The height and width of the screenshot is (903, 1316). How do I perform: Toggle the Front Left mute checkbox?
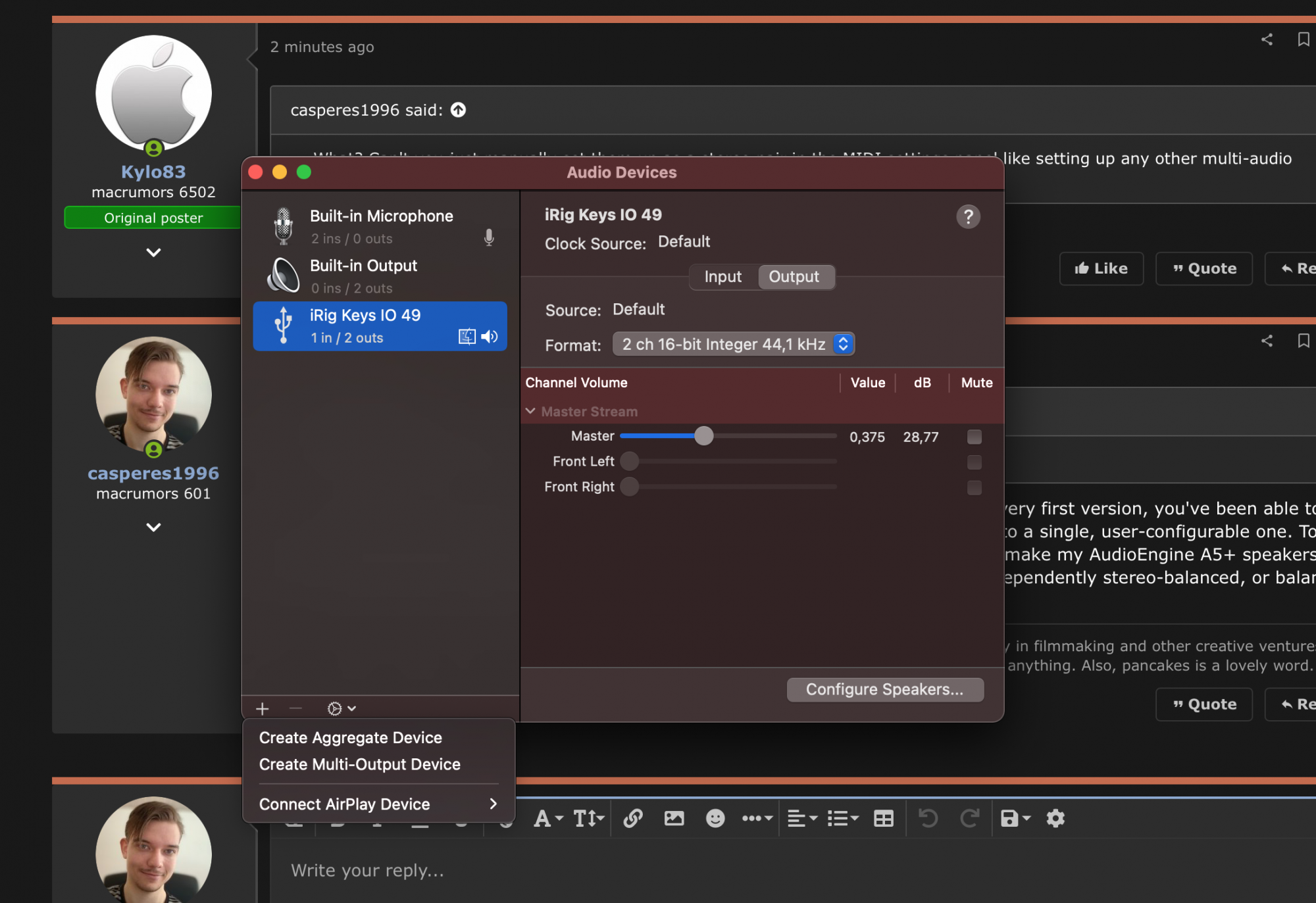[974, 462]
